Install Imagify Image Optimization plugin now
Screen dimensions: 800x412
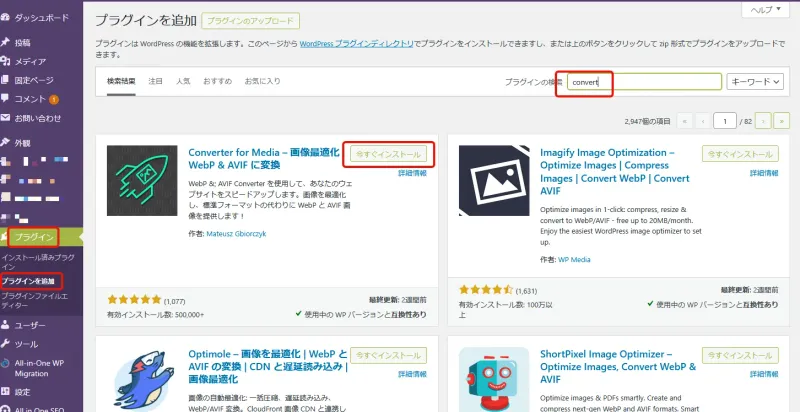point(740,154)
